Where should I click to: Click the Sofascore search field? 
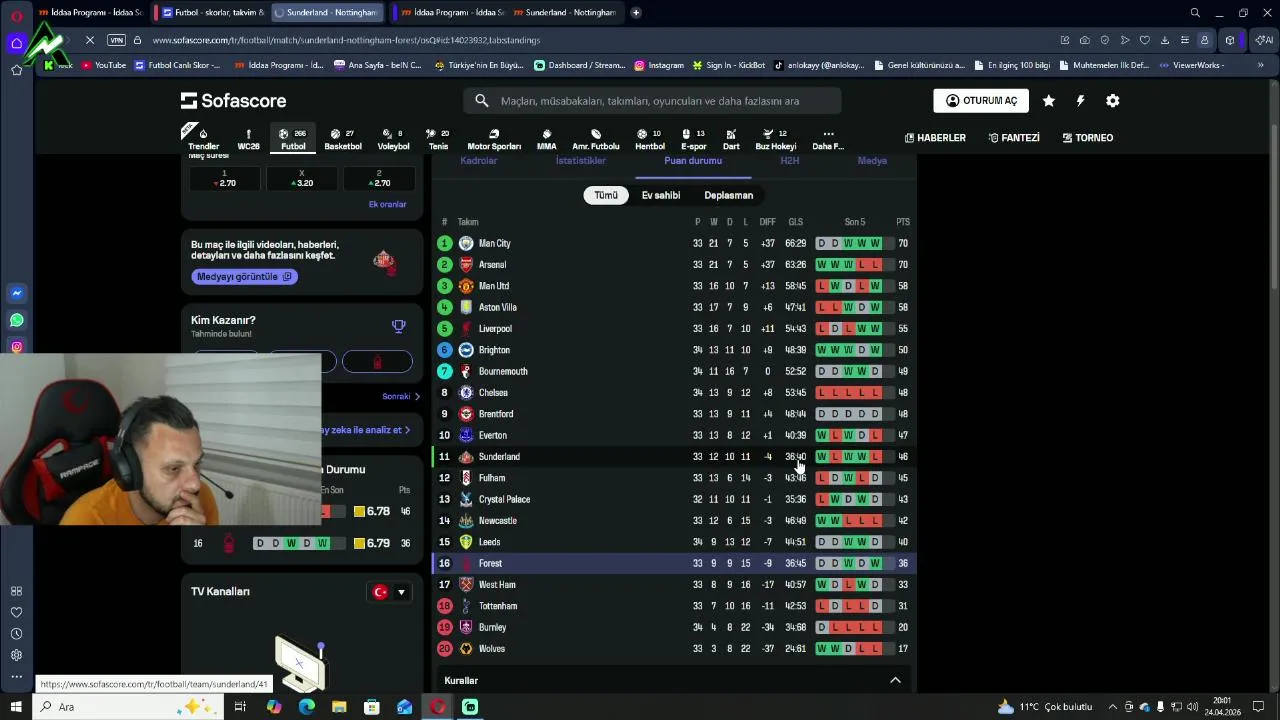click(652, 101)
